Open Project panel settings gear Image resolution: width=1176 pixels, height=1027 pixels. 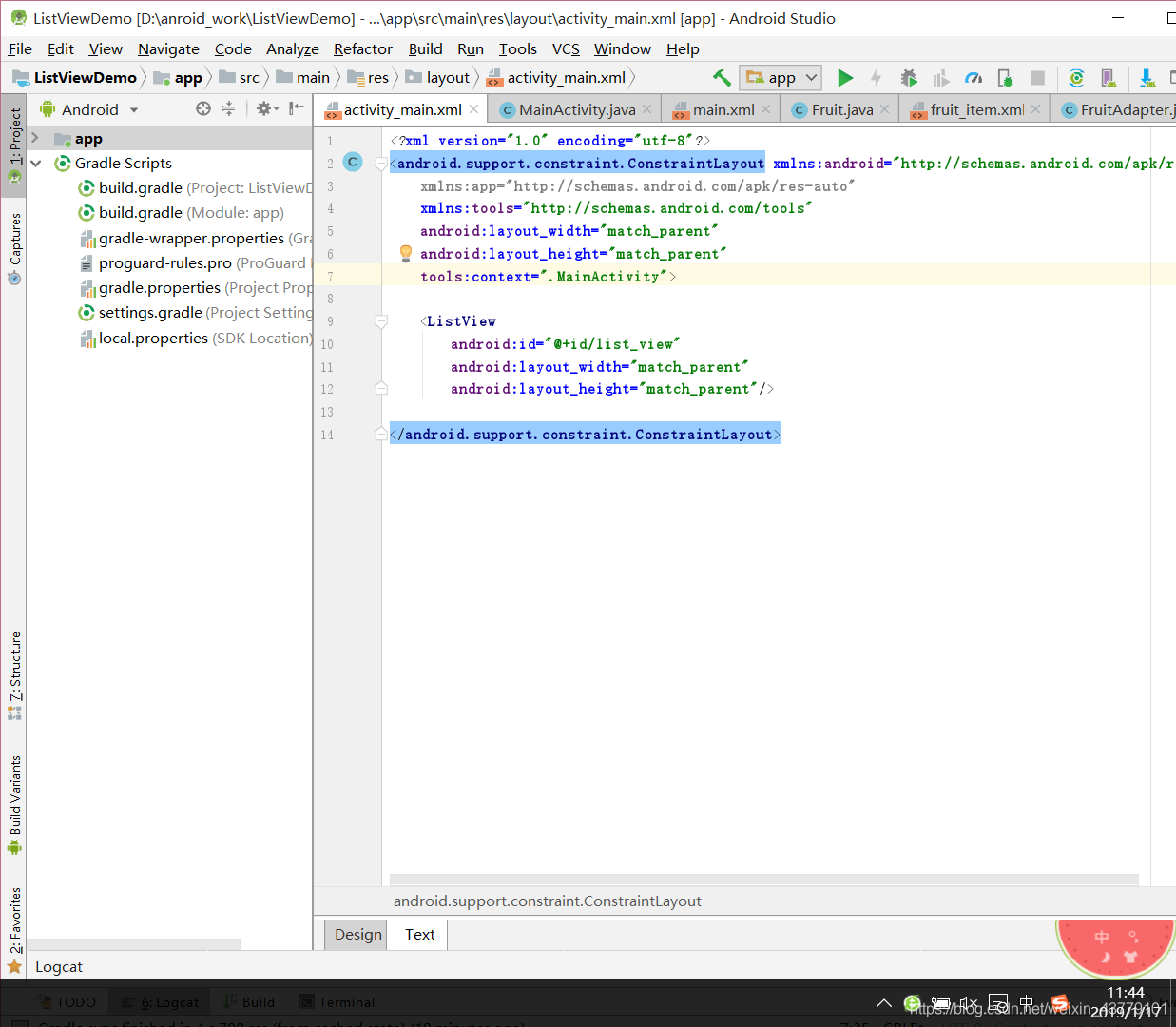tap(267, 109)
